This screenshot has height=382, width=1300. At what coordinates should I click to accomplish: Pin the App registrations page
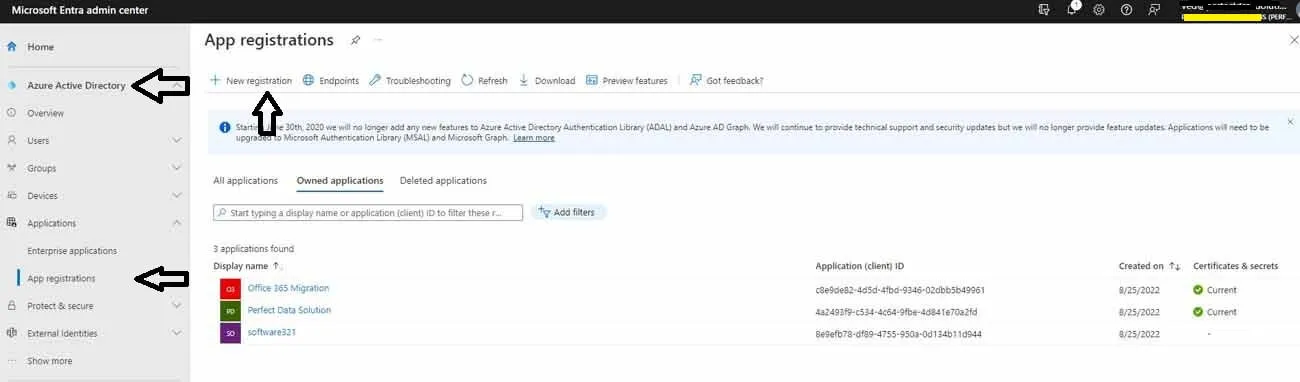point(355,40)
